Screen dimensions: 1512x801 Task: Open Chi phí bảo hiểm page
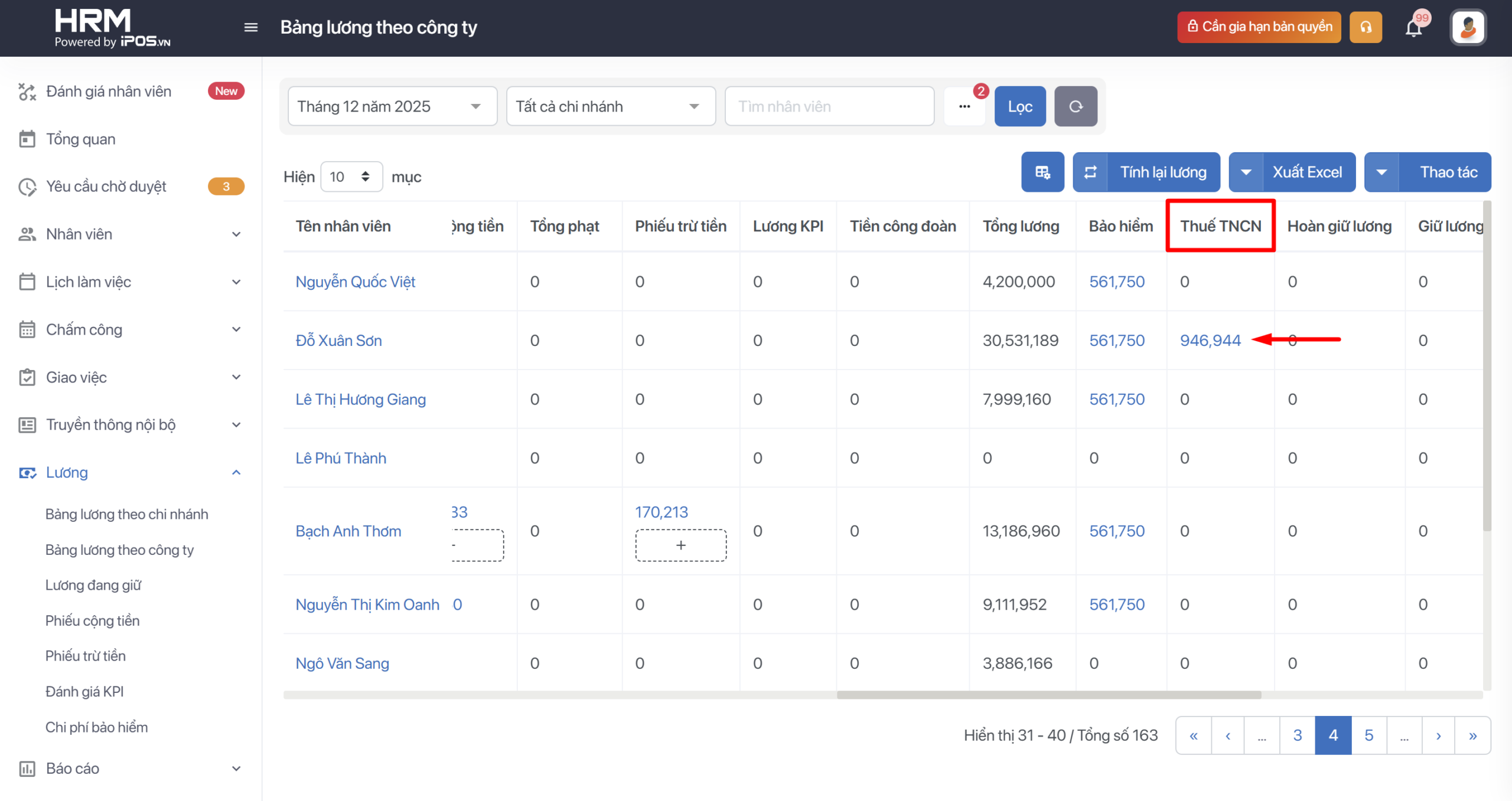pos(96,727)
